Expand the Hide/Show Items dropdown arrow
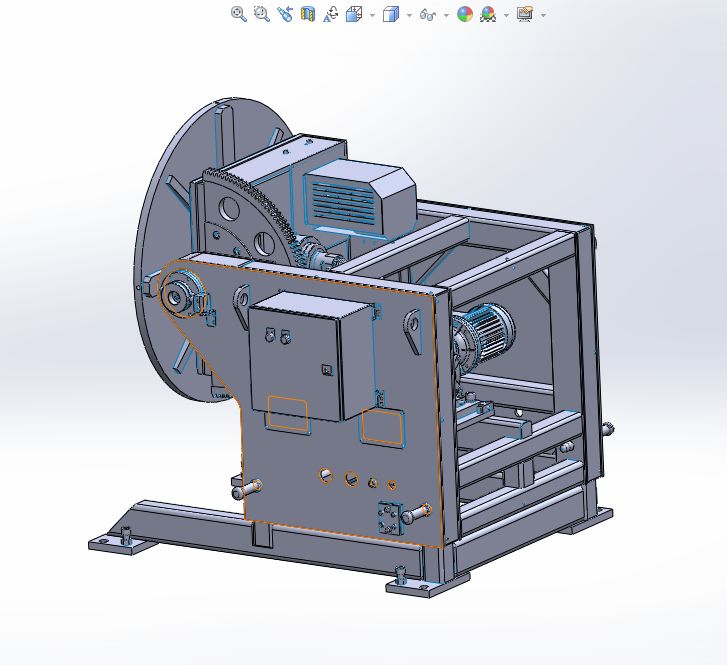727x665 pixels. [x=446, y=15]
